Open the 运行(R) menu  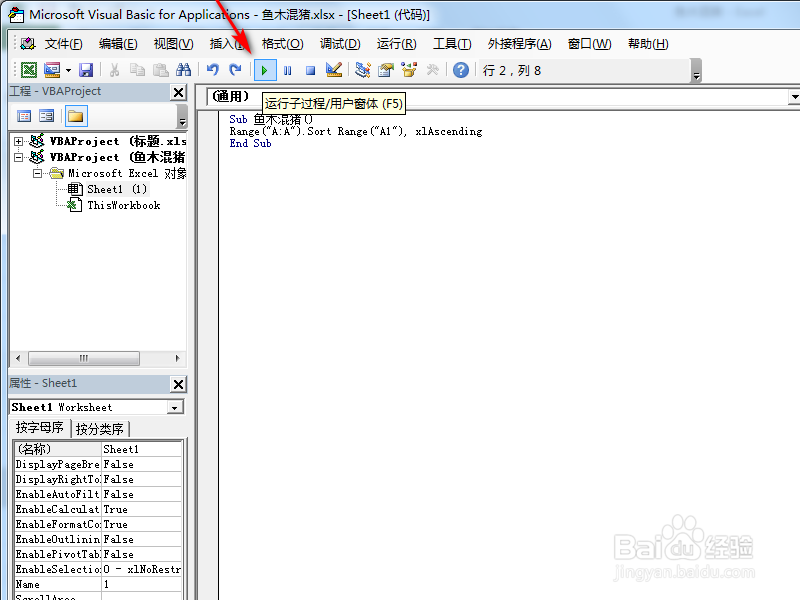click(396, 44)
